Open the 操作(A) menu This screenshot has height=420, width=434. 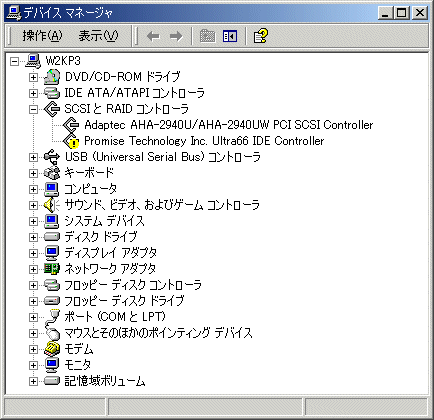coord(42,36)
